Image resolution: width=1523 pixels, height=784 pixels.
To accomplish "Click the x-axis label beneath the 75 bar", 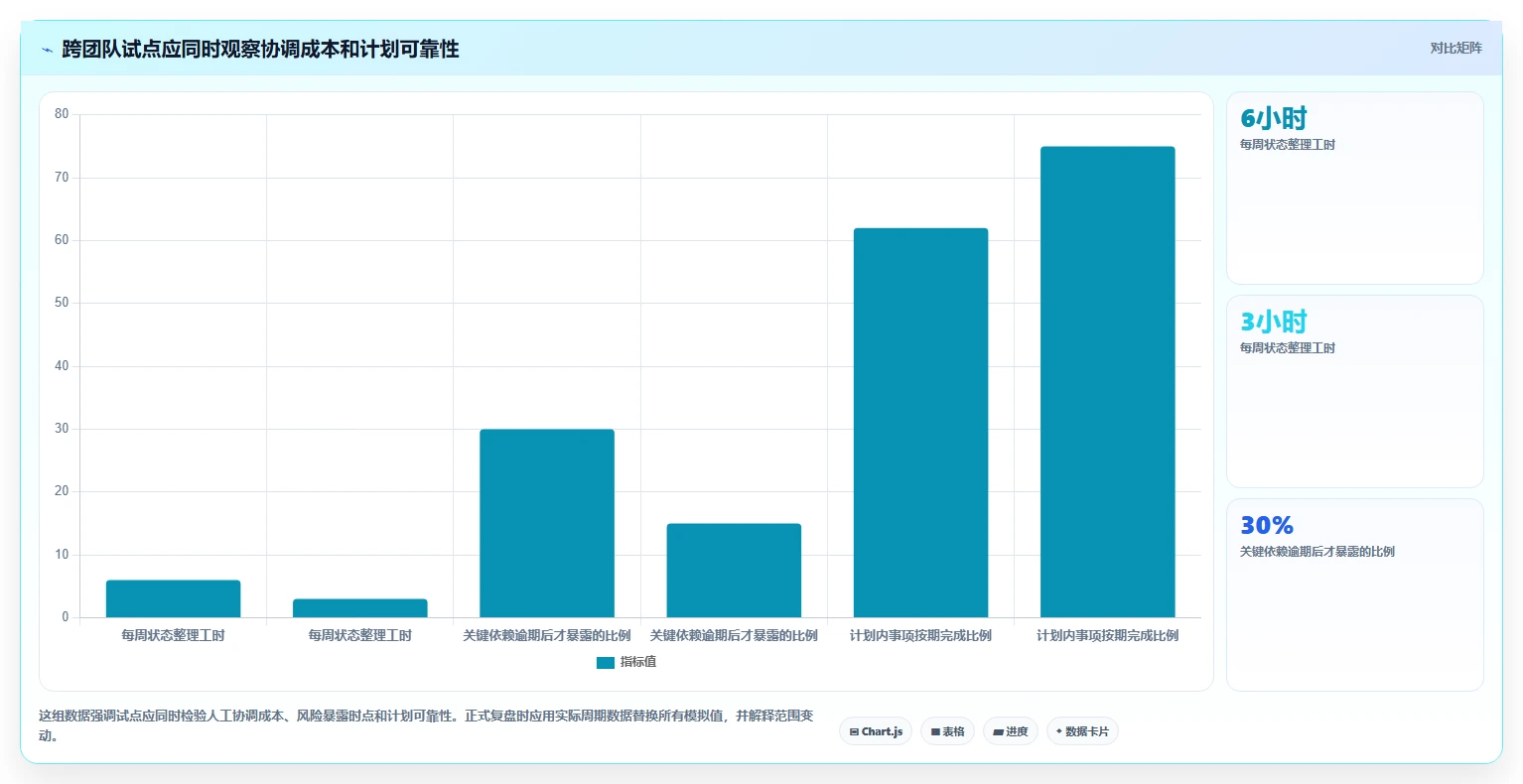I will click(1108, 635).
